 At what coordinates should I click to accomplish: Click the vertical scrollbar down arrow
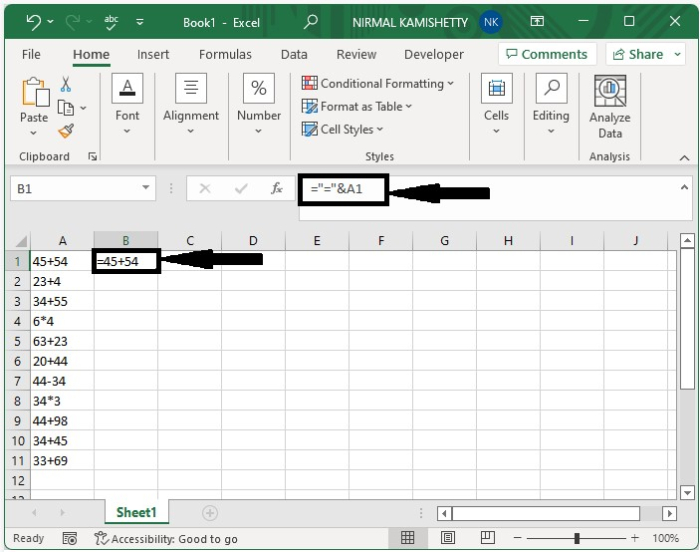pyautogui.click(x=687, y=493)
